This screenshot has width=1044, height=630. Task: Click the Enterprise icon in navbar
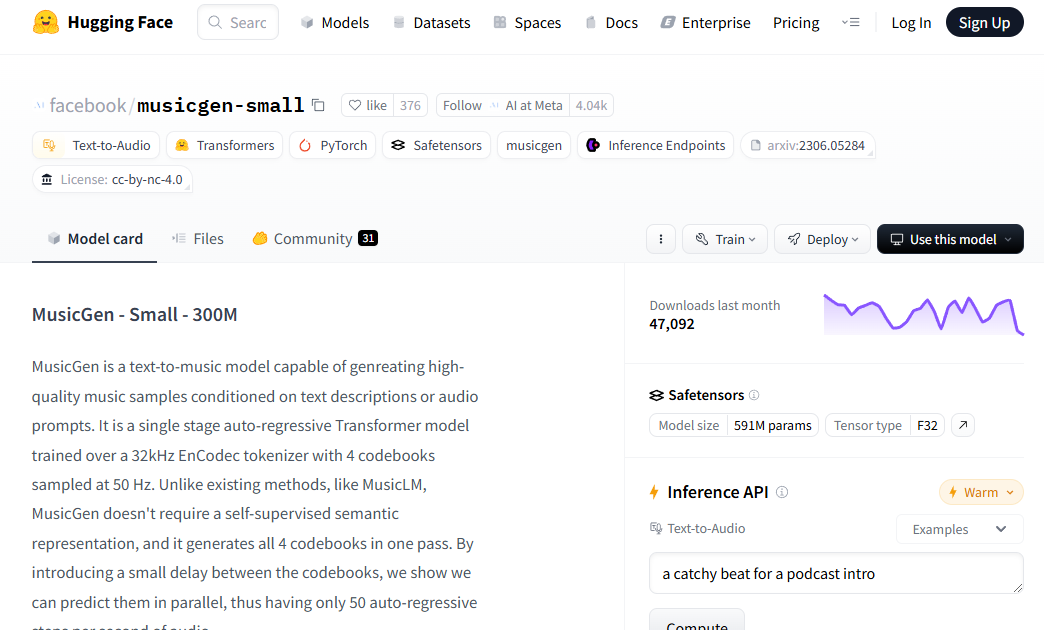pos(667,23)
